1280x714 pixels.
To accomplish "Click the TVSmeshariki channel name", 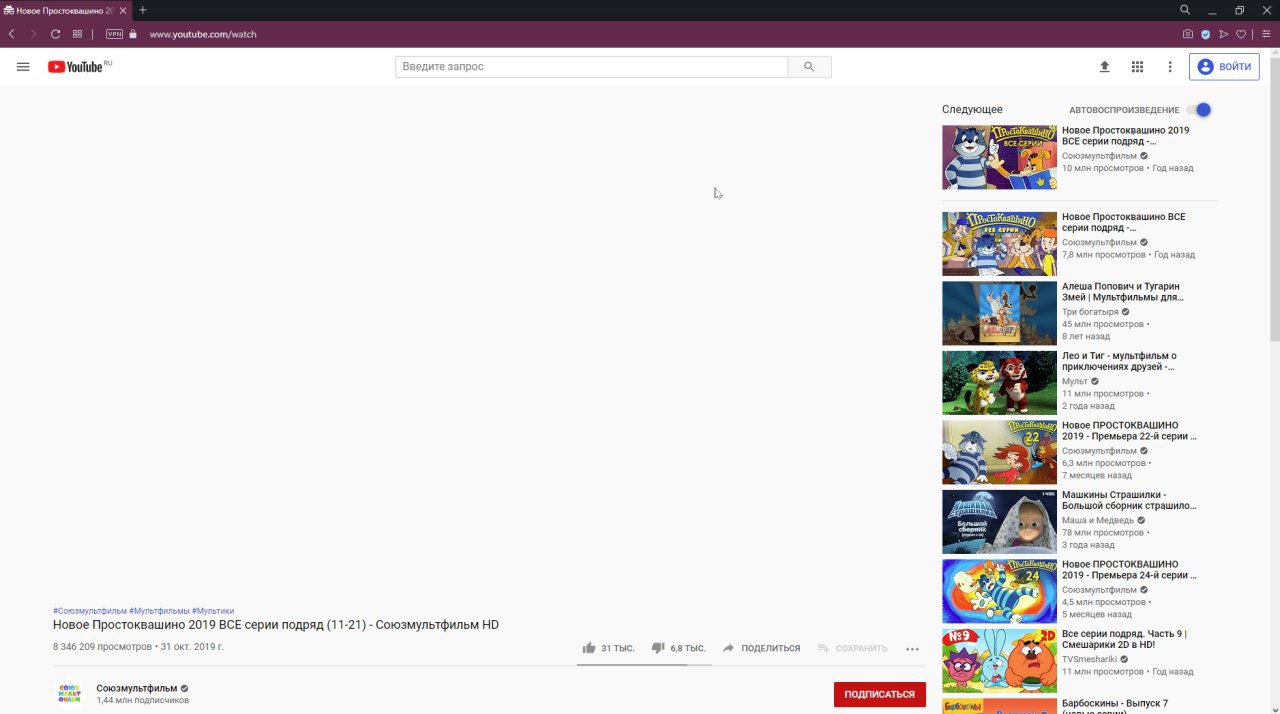I will pos(1089,659).
